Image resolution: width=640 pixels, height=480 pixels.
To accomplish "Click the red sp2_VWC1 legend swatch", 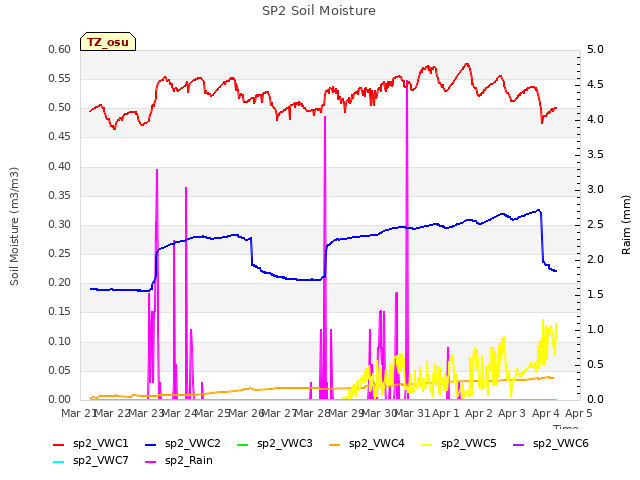I will coord(59,444).
